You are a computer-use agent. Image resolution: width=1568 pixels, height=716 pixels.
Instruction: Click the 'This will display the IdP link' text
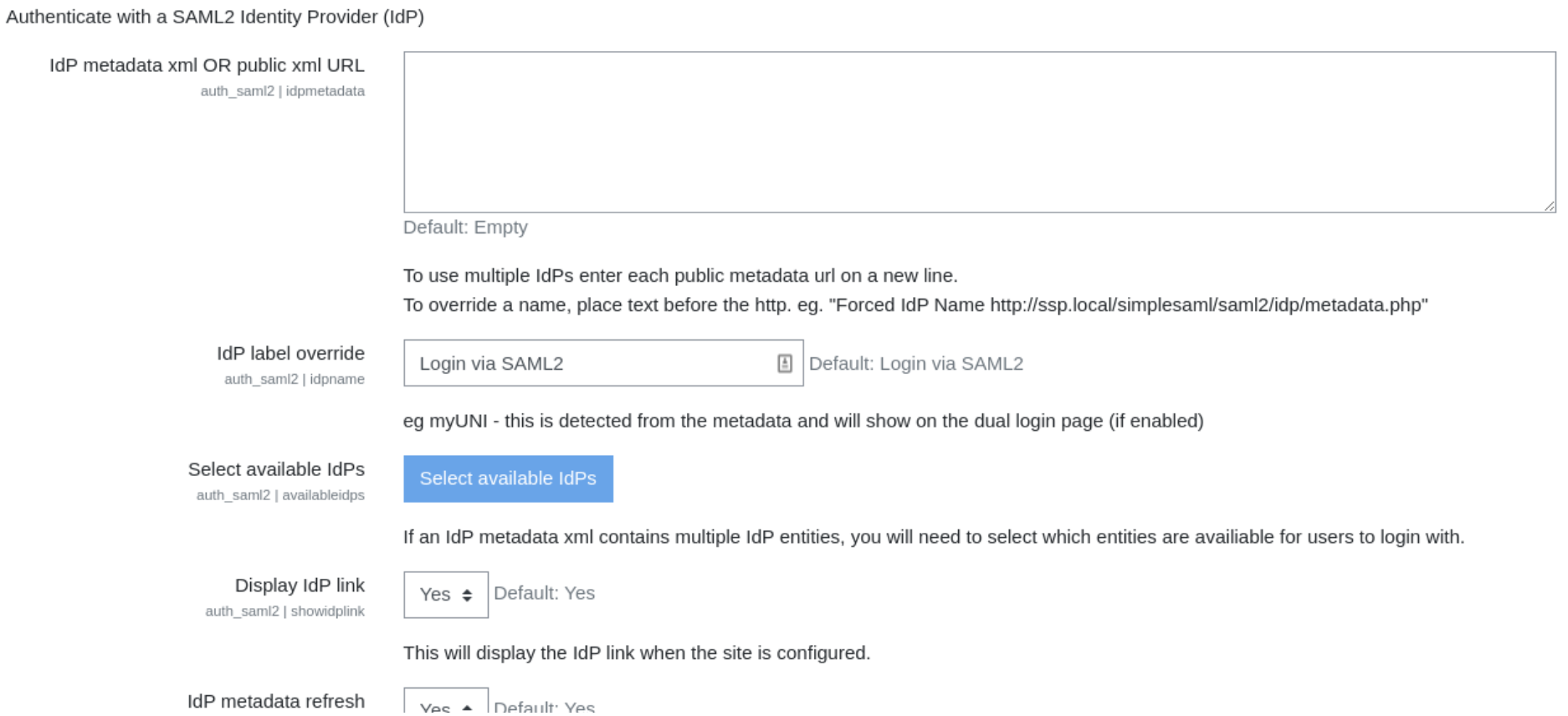click(637, 653)
